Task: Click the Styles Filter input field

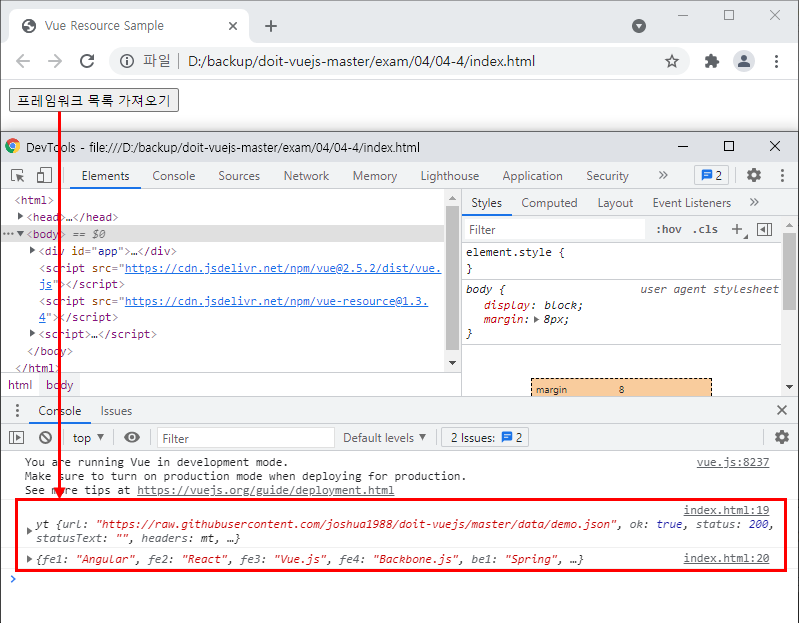Action: [555, 230]
